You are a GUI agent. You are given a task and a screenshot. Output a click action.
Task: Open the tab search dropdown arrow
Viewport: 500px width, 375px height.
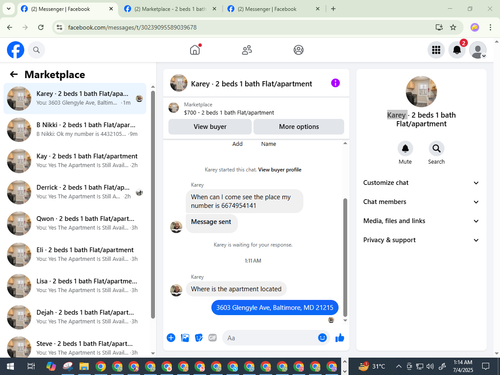click(9, 9)
